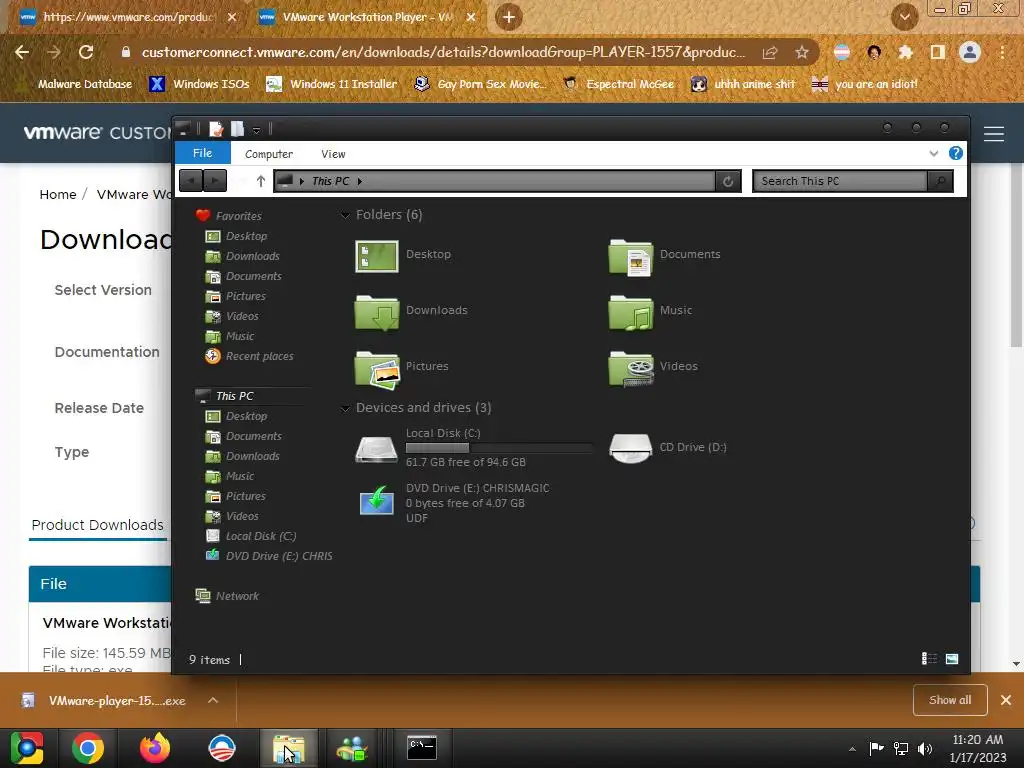Image resolution: width=1024 pixels, height=768 pixels.
Task: Click the Explorer forward navigation arrow
Action: coord(215,180)
